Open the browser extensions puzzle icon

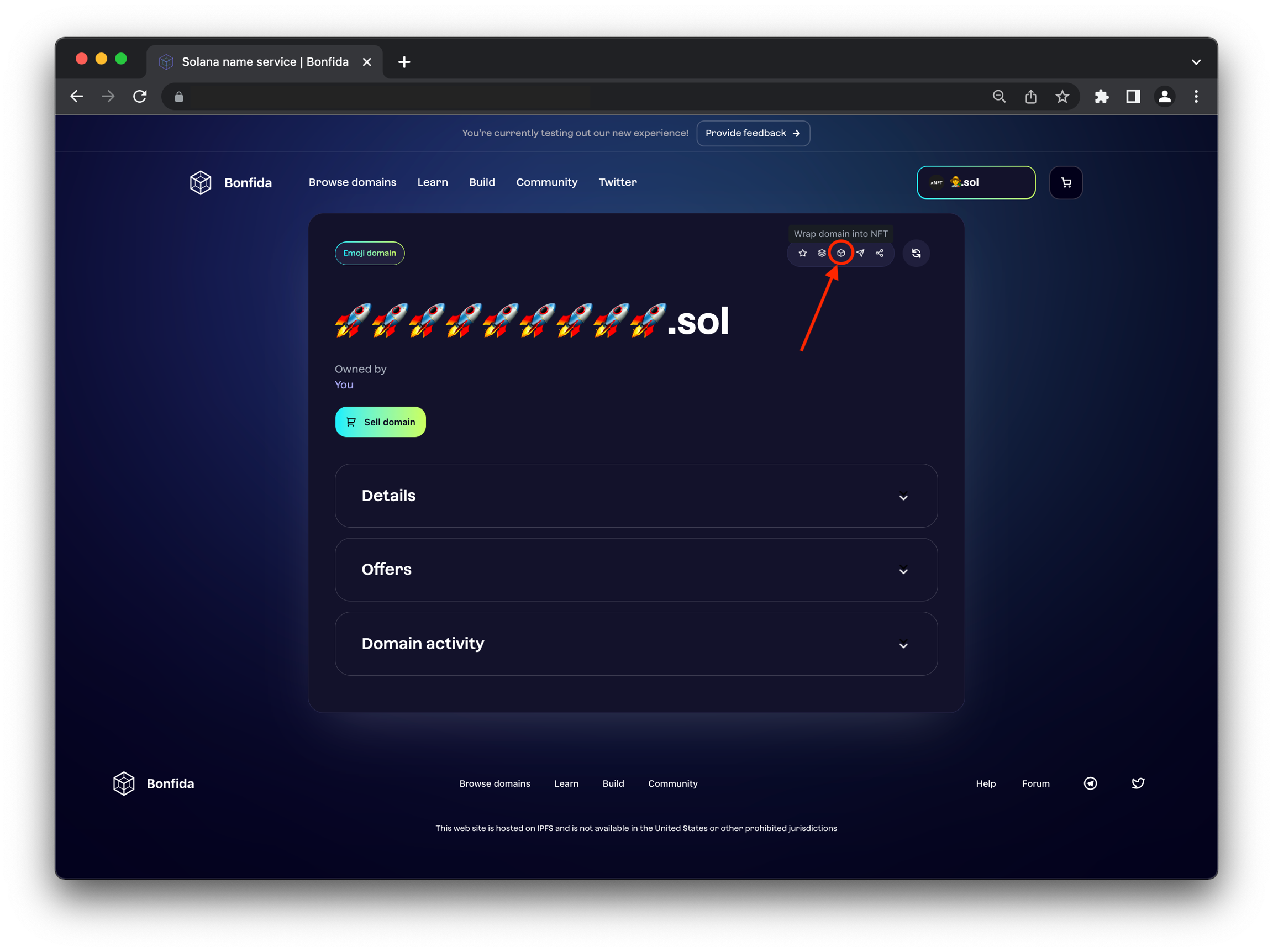click(x=1102, y=97)
